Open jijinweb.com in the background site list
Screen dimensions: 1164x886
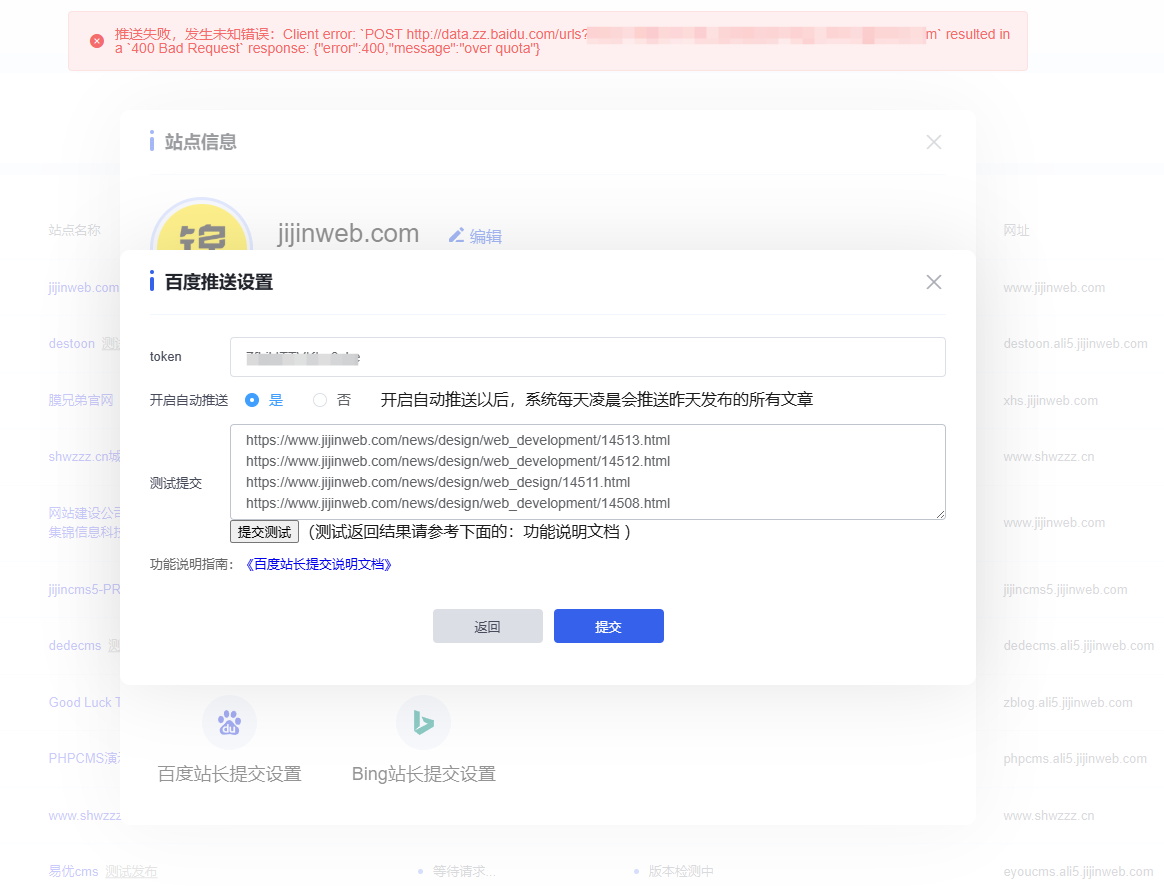coord(84,288)
